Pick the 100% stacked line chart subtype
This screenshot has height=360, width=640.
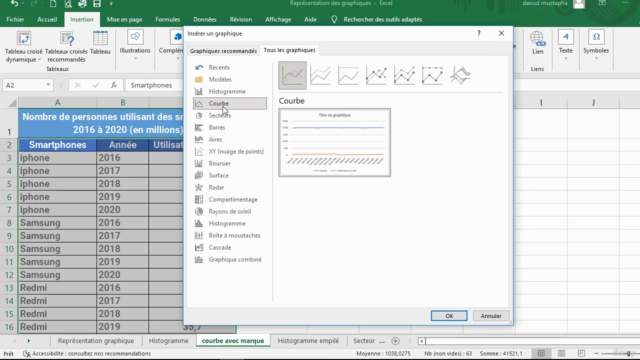(348, 76)
